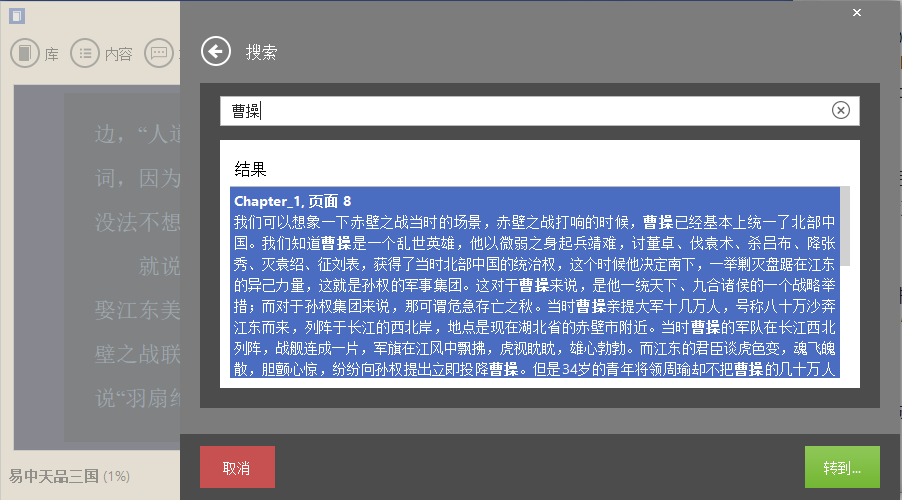Open the library (库) icon
902x500 pixels.
(25, 53)
